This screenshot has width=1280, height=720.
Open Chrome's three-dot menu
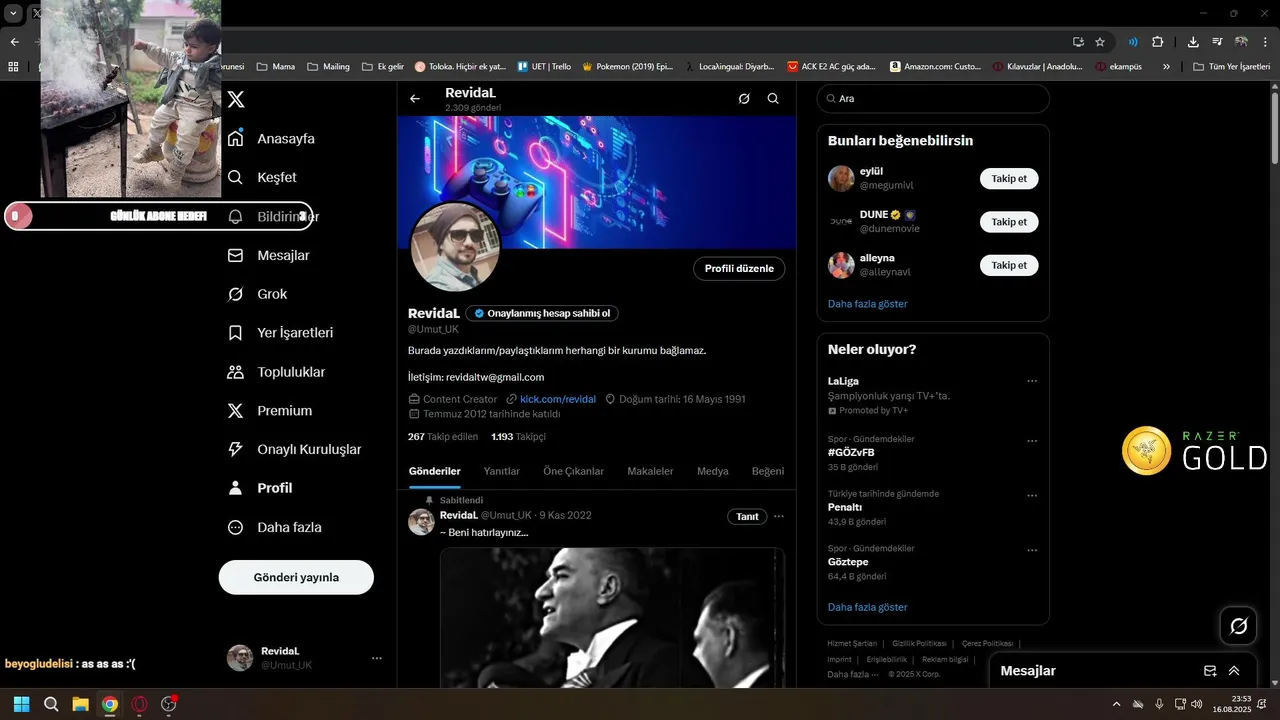pos(1267,42)
